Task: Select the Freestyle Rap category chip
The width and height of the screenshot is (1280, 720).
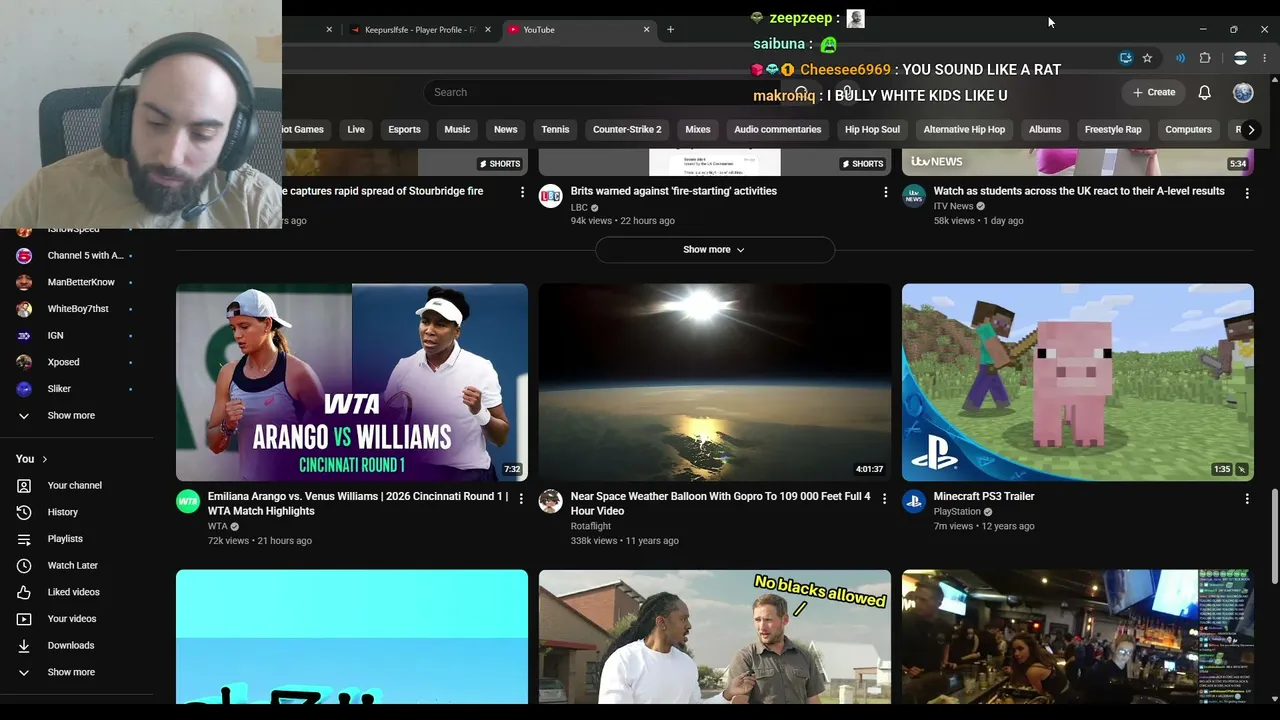Action: (x=1113, y=129)
